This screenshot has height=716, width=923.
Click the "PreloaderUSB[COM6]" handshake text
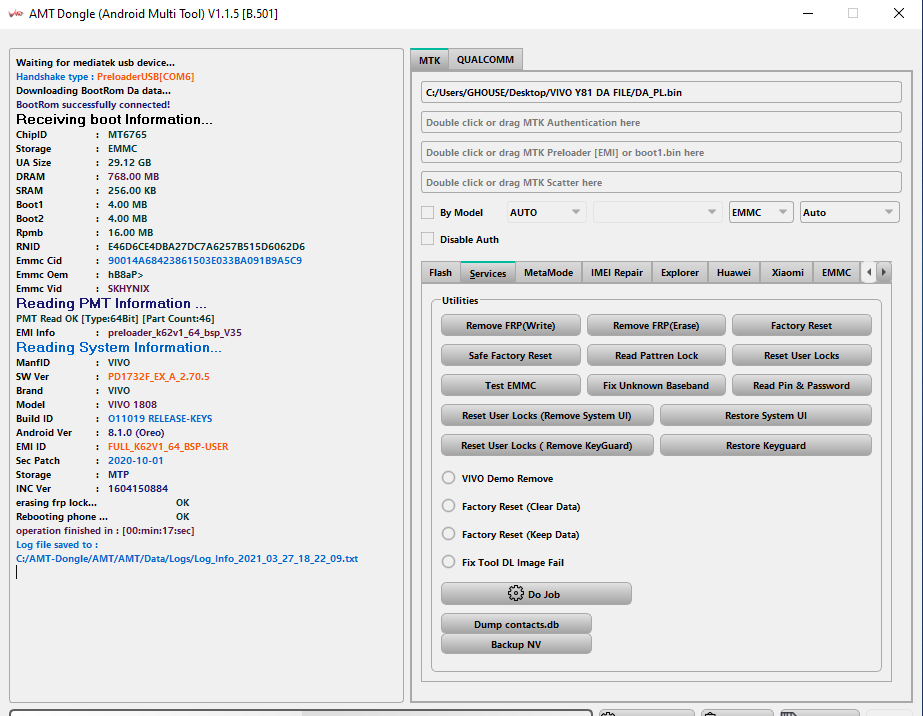coord(145,77)
